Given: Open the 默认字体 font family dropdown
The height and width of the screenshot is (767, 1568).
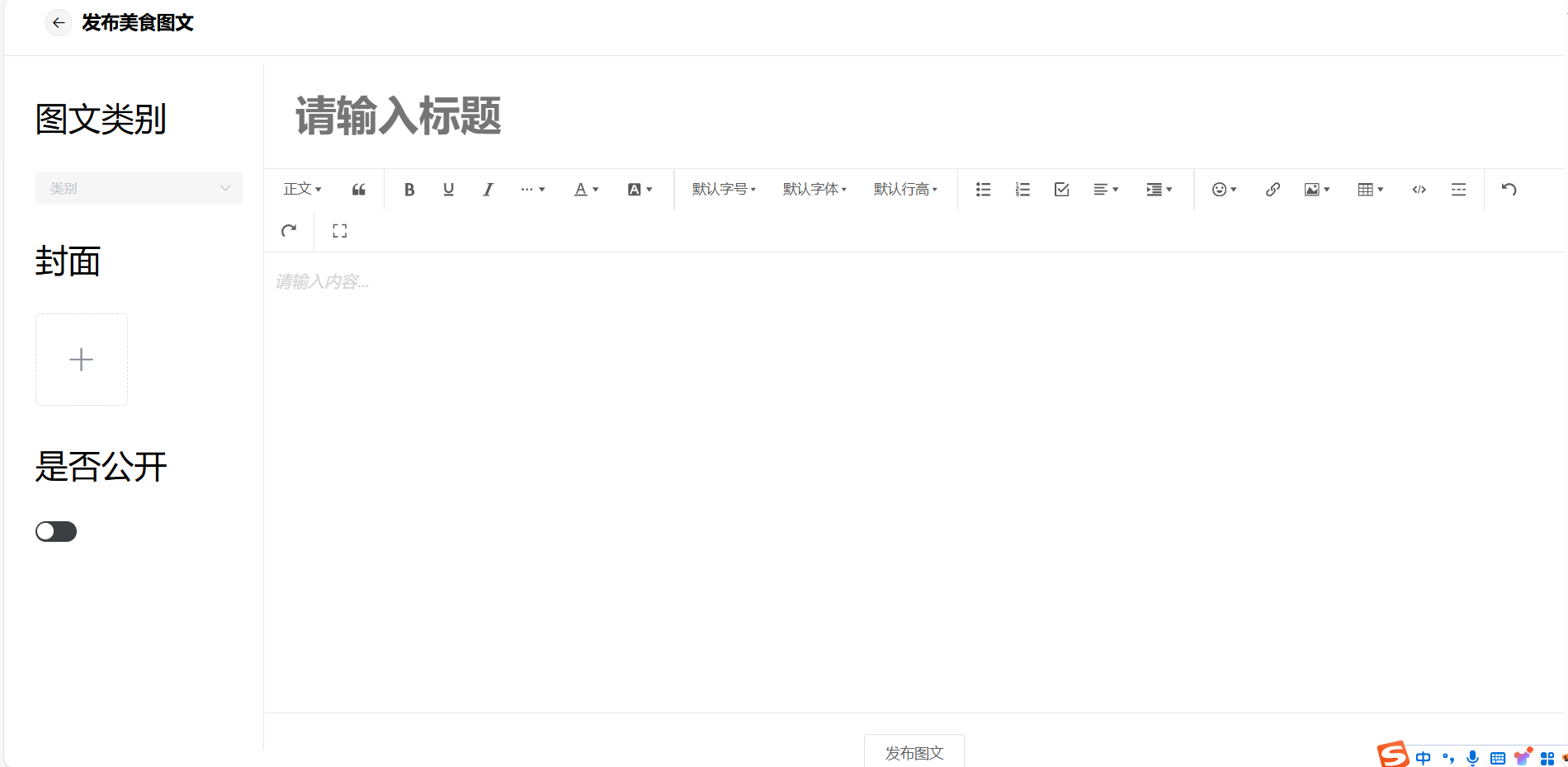Looking at the screenshot, I should click(x=815, y=190).
